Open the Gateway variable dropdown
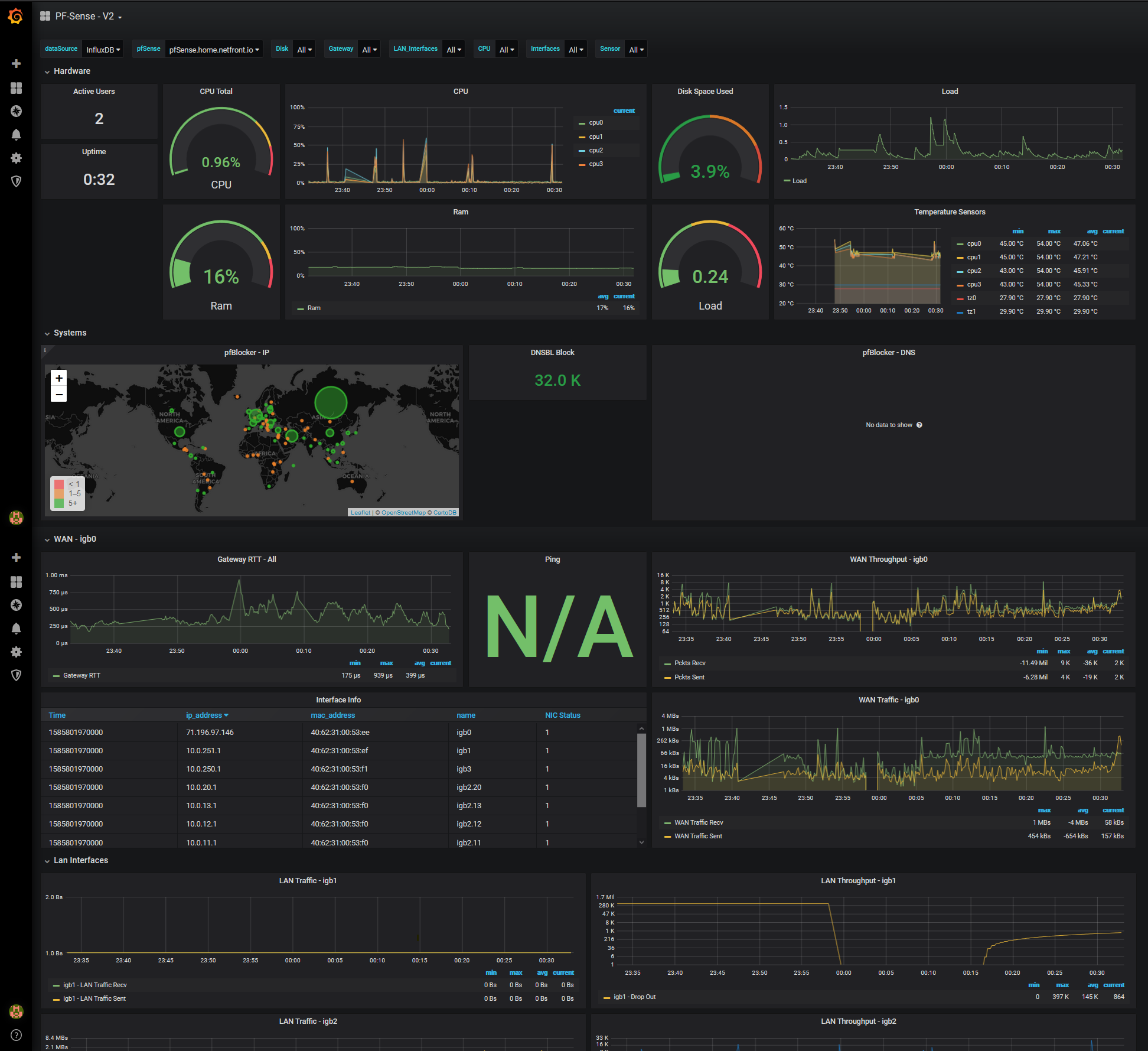This screenshot has height=1051, width=1148. coord(369,50)
